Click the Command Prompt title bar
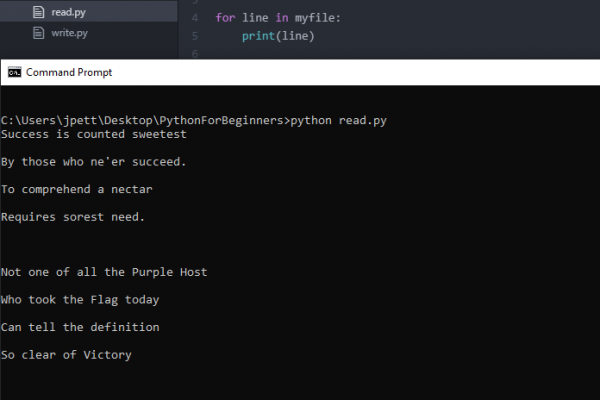 [300, 72]
